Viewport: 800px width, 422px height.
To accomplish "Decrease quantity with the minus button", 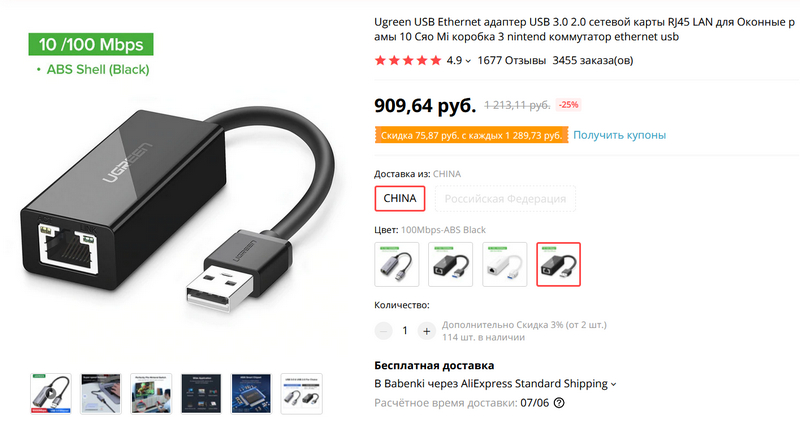I will (x=383, y=331).
